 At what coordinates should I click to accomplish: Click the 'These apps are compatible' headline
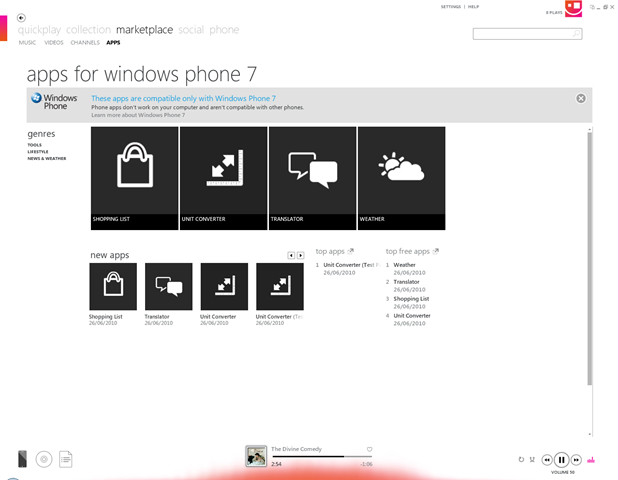pyautogui.click(x=184, y=98)
